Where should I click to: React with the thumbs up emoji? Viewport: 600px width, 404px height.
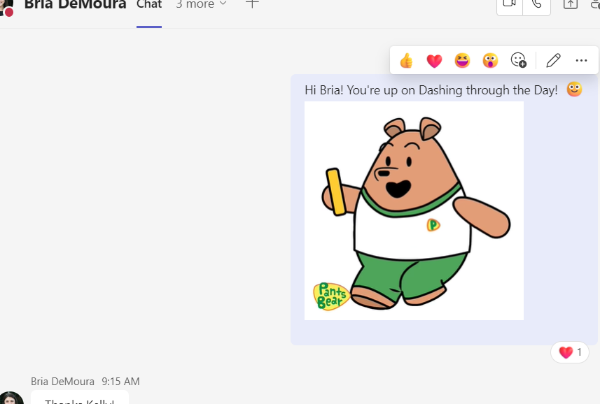(406, 60)
